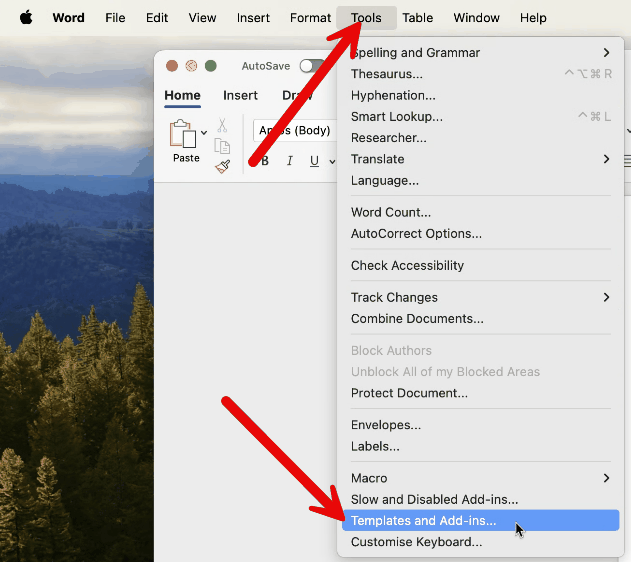This screenshot has height=562, width=631.
Task: Open the Word application menu
Action: [68, 18]
